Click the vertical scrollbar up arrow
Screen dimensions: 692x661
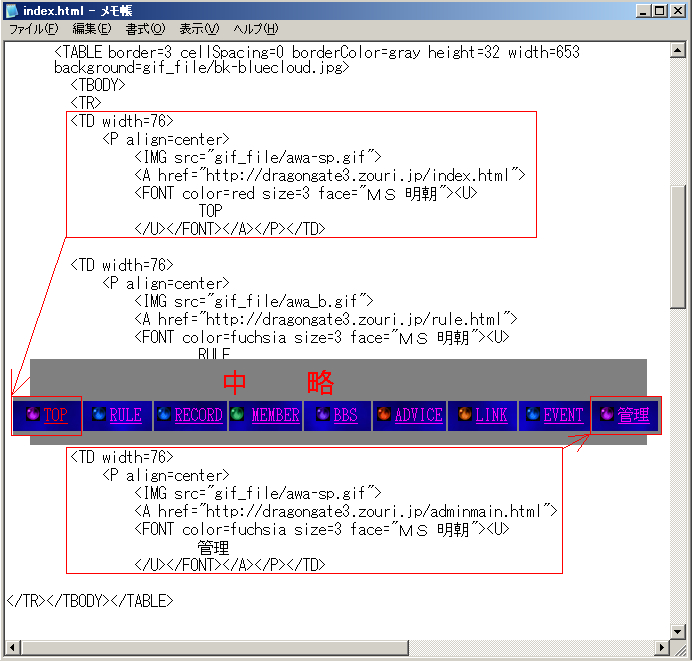coord(677,50)
